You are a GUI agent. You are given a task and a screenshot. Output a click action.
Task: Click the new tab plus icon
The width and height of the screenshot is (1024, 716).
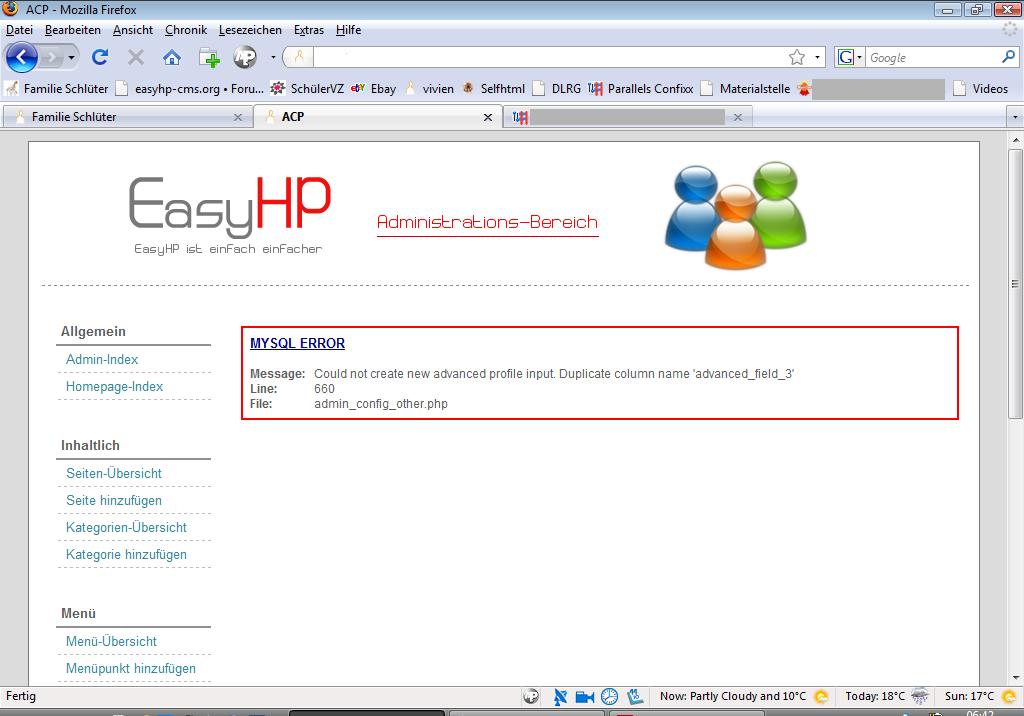(209, 57)
